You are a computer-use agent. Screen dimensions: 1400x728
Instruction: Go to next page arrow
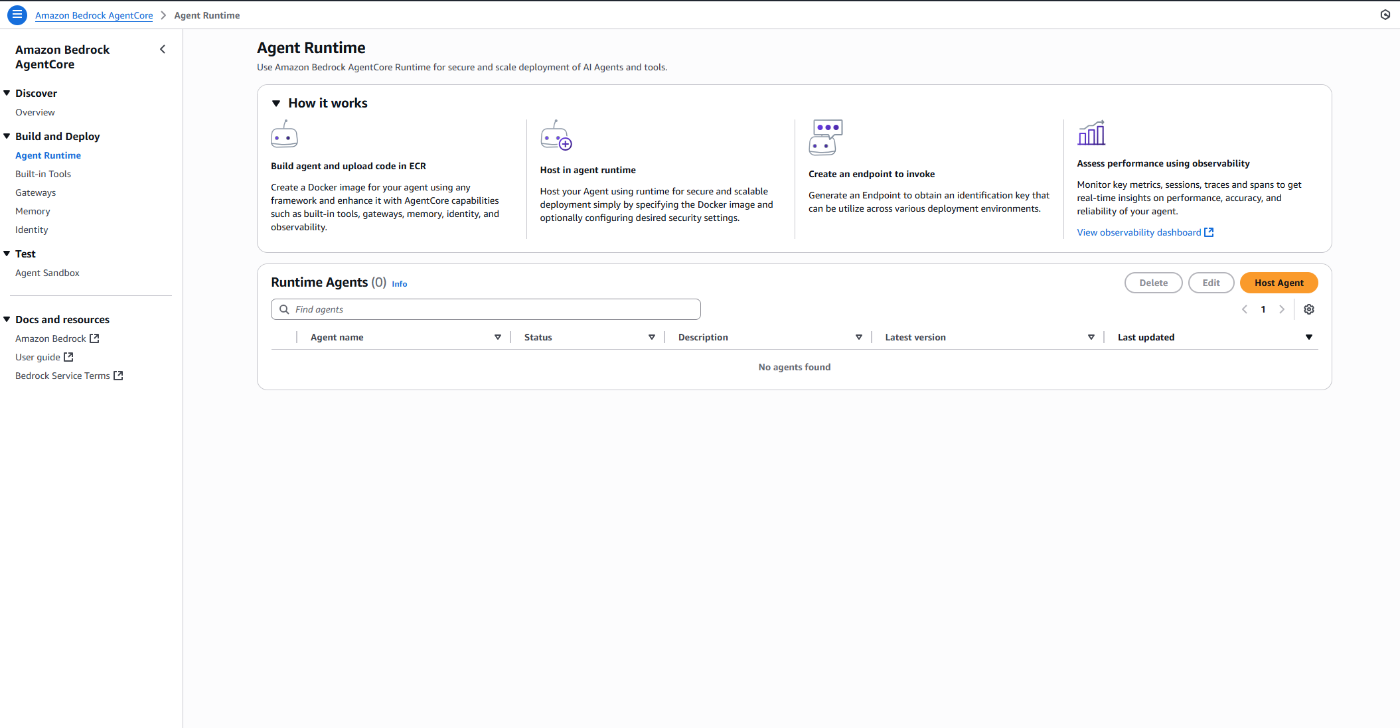tap(1282, 310)
